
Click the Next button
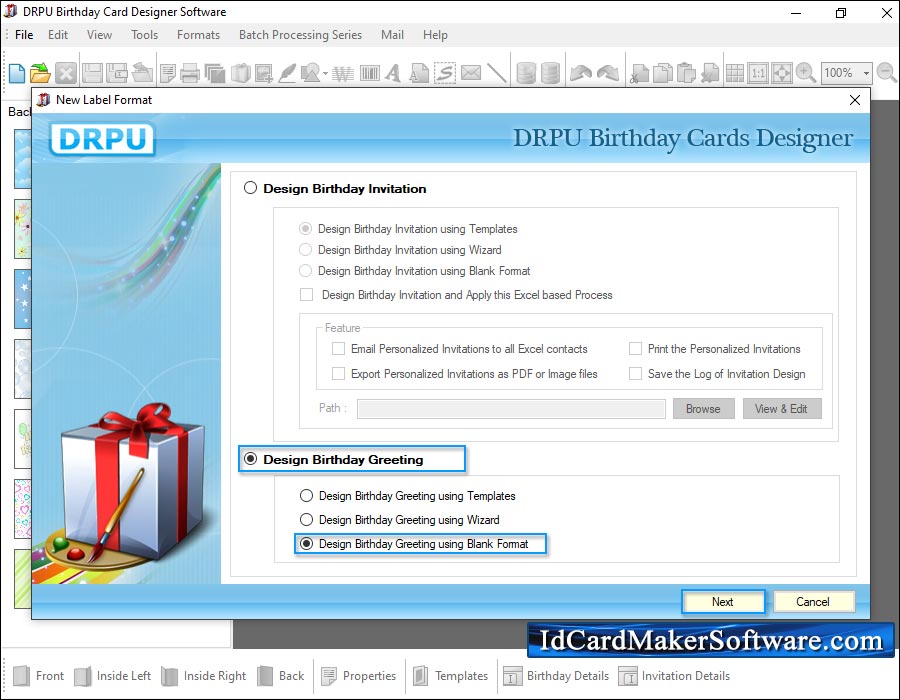point(723,601)
